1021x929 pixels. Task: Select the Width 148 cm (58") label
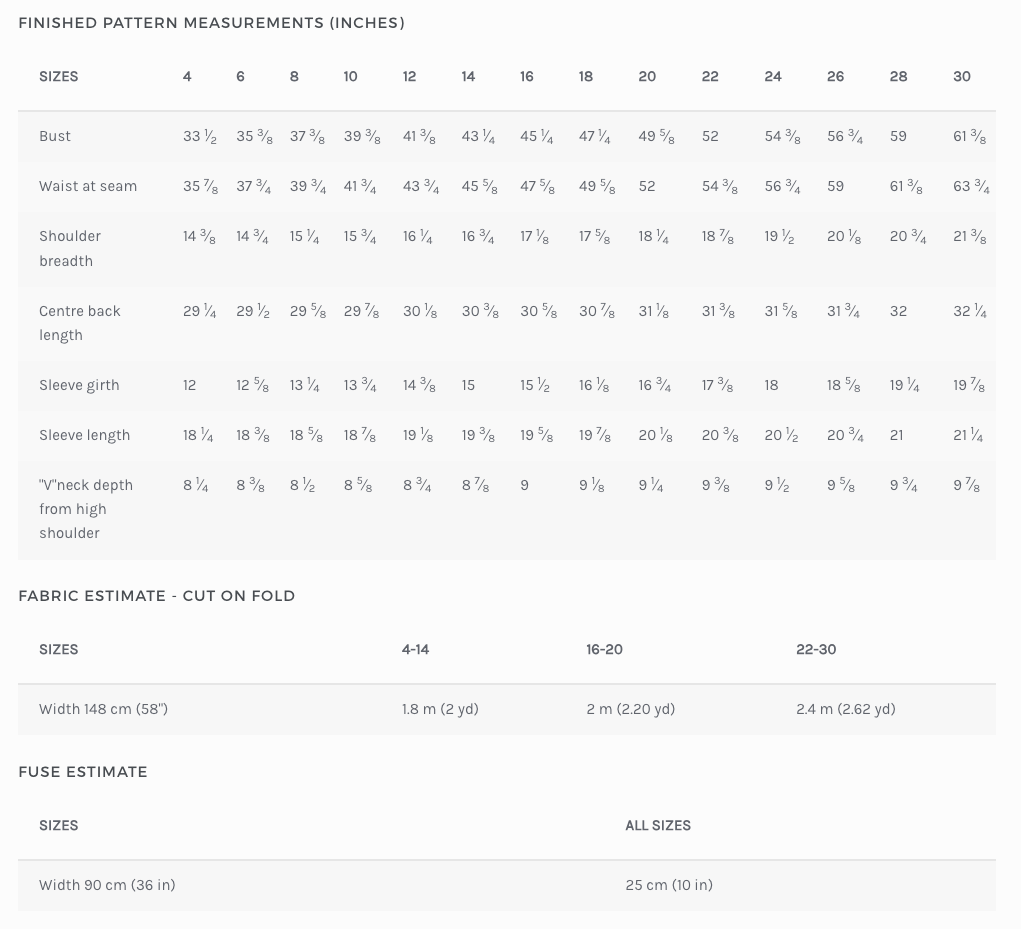(103, 709)
